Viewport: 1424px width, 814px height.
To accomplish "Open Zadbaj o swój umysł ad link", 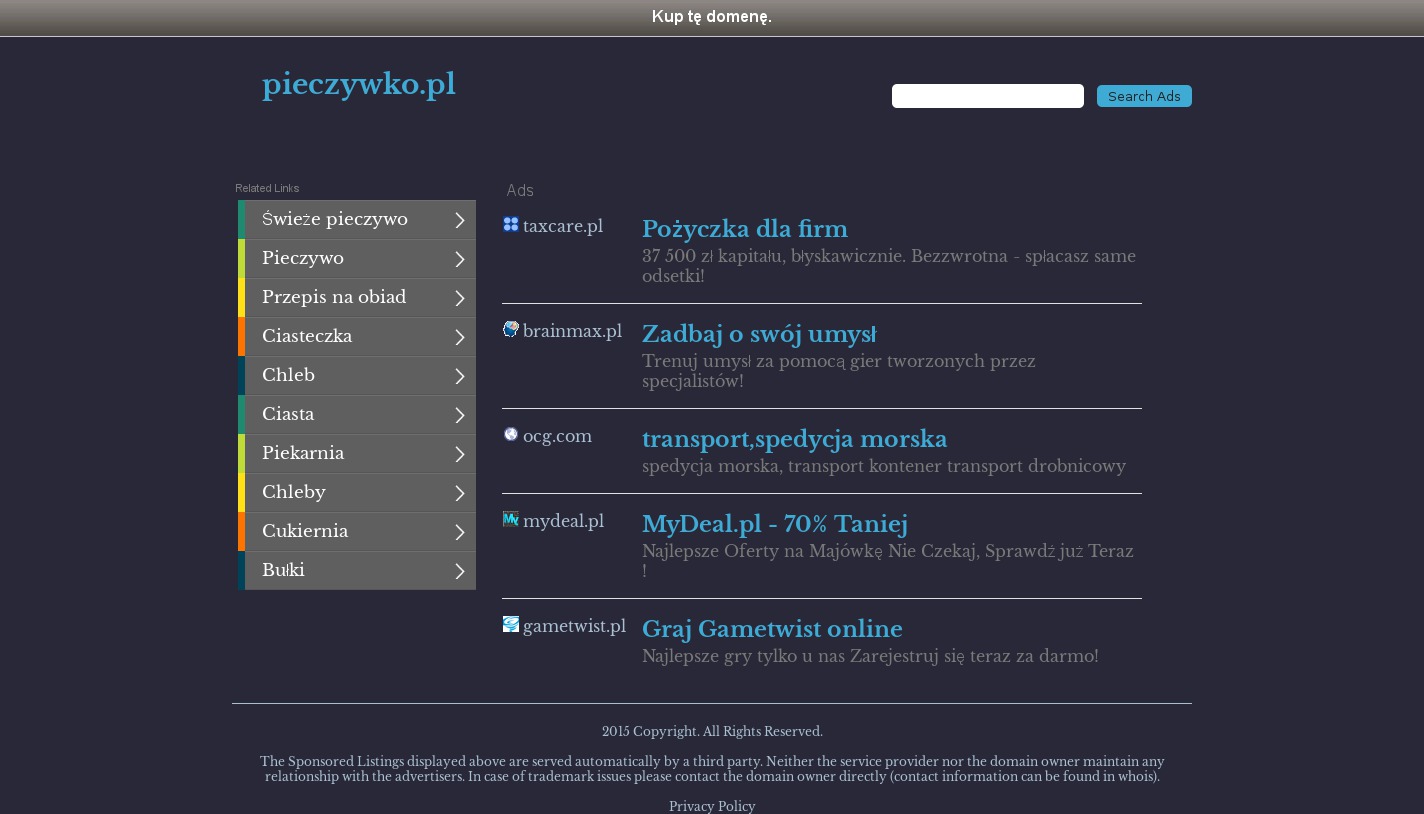I will 758,335.
